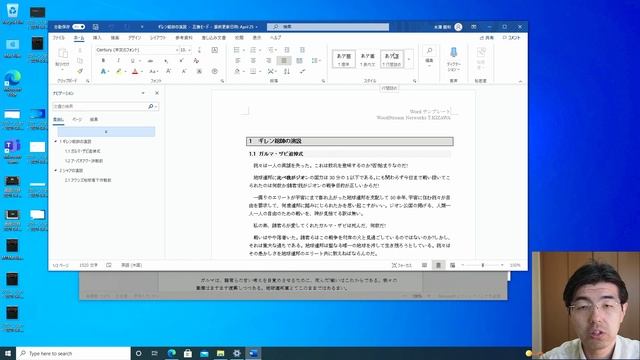The image size is (640, 360).
Task: Click the Center alignment icon
Action: pyautogui.click(x=253, y=60)
